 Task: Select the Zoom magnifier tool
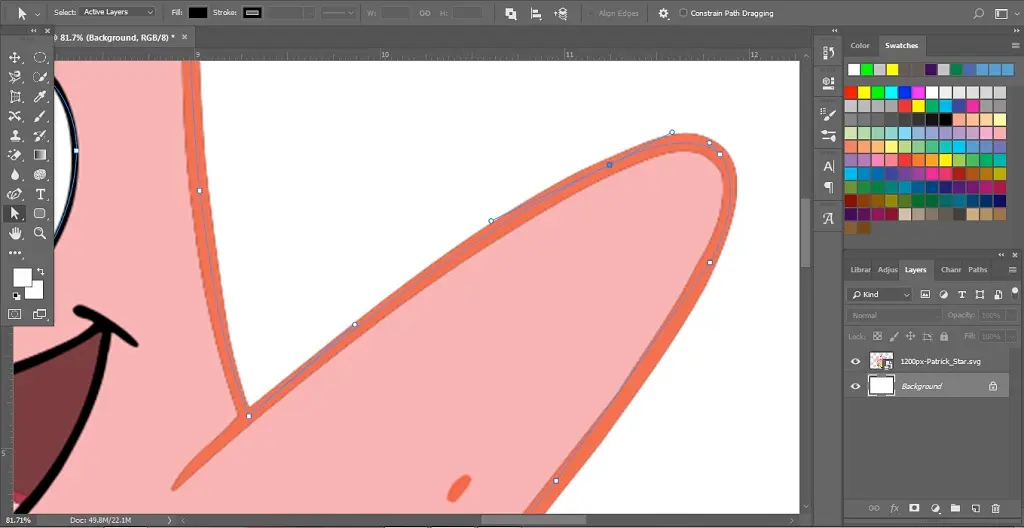pyautogui.click(x=40, y=233)
